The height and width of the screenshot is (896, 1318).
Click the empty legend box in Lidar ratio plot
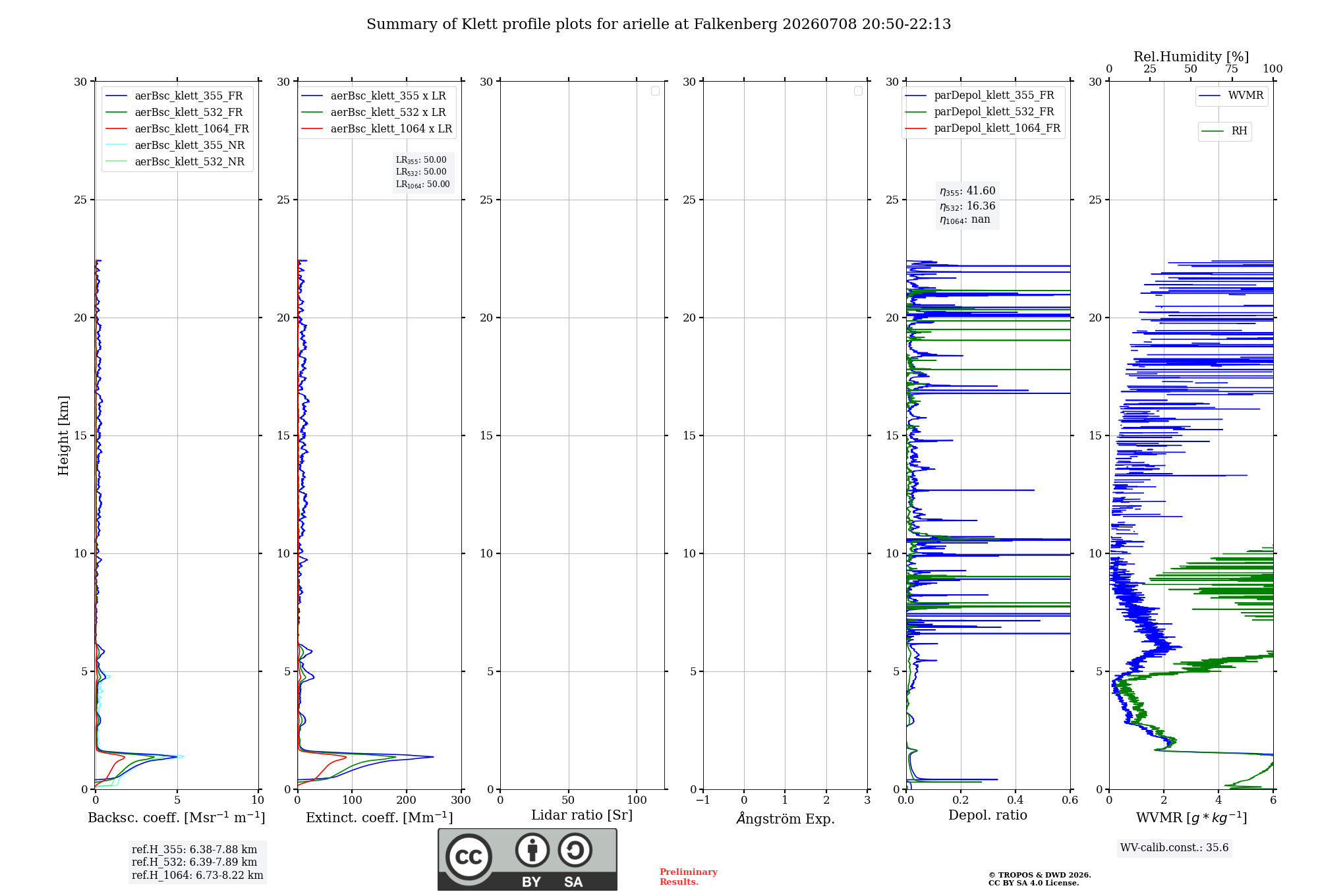(x=655, y=91)
